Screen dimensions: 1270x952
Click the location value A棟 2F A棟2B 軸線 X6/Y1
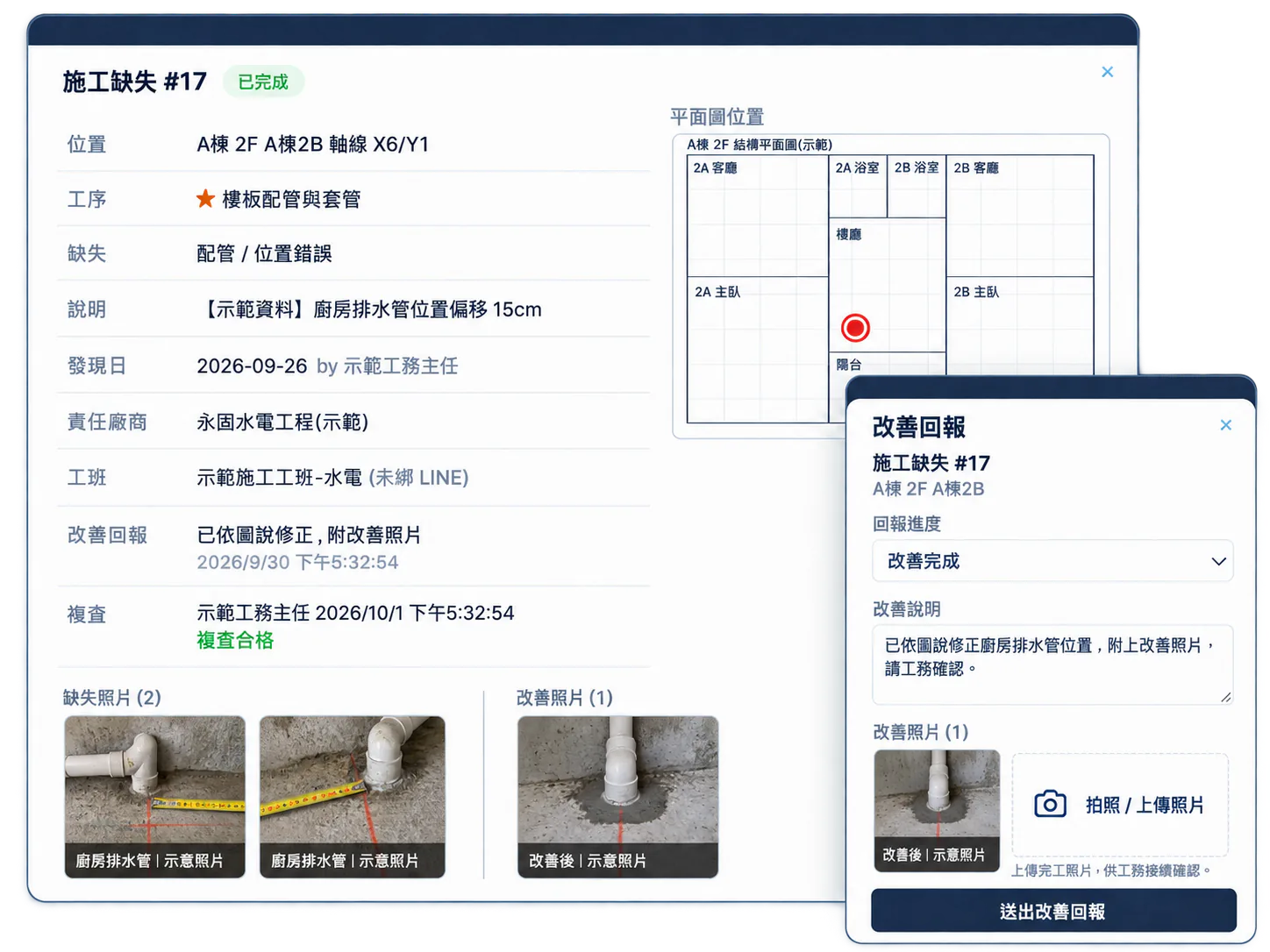(x=313, y=144)
